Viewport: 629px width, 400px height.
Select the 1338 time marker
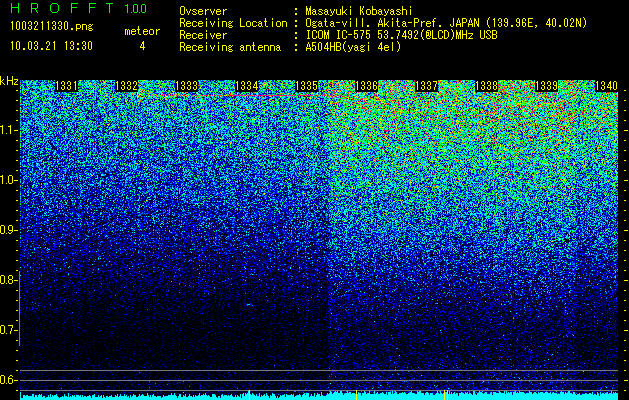(486, 86)
